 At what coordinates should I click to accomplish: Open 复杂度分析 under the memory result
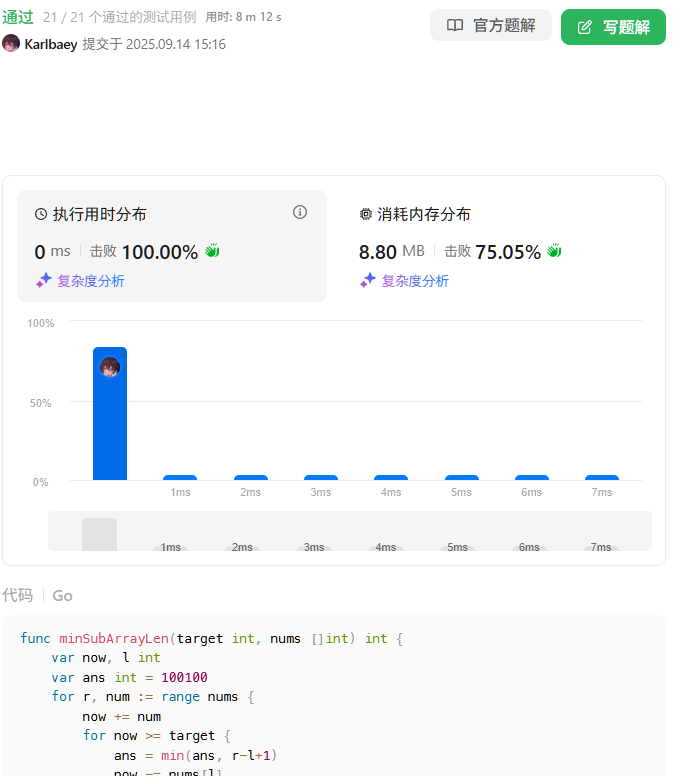415,281
